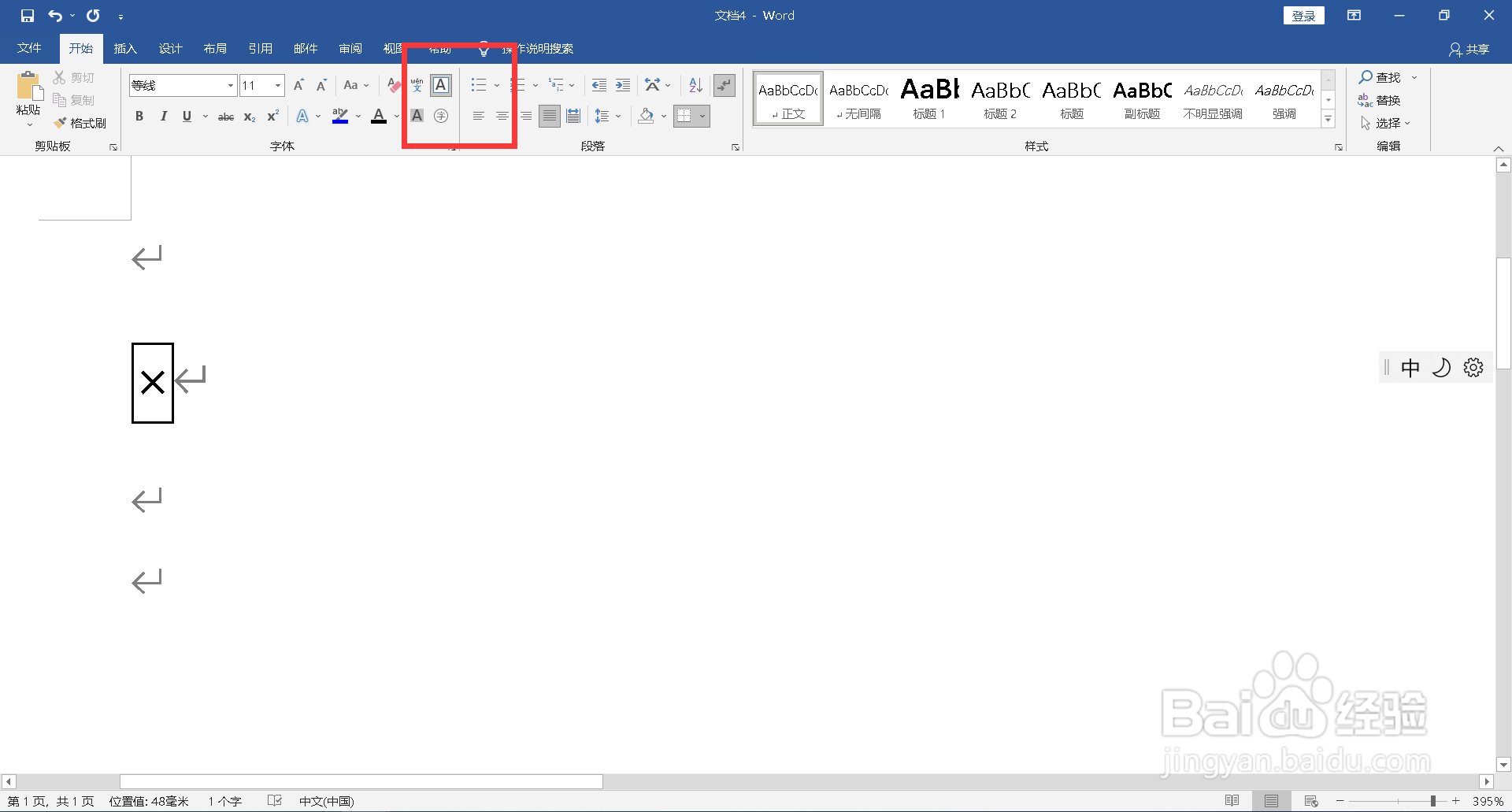Open Replace (替换) tool
This screenshot has height=812, width=1512.
click(x=1379, y=100)
